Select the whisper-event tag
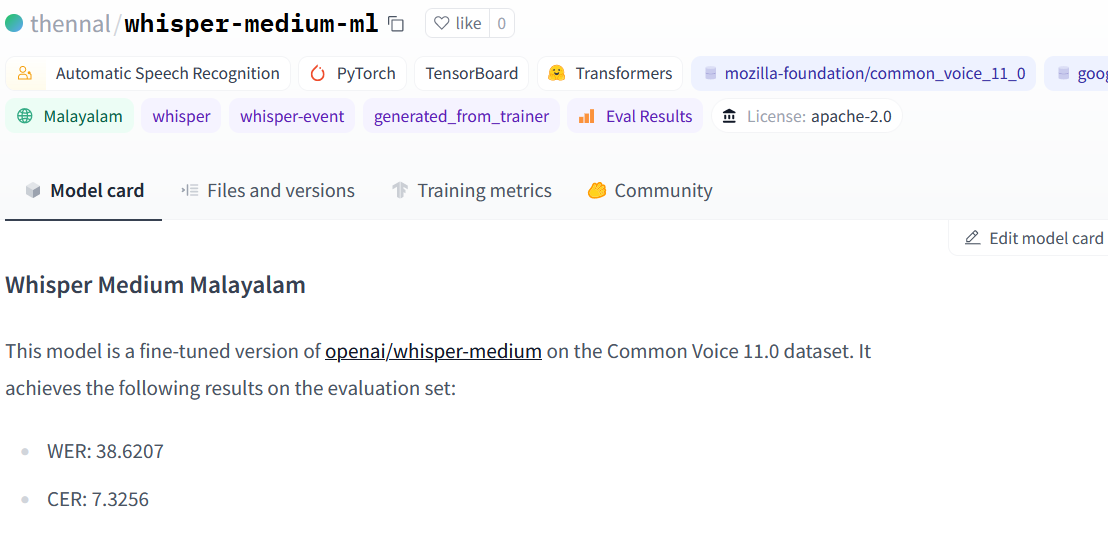This screenshot has height=538, width=1108. coord(292,116)
